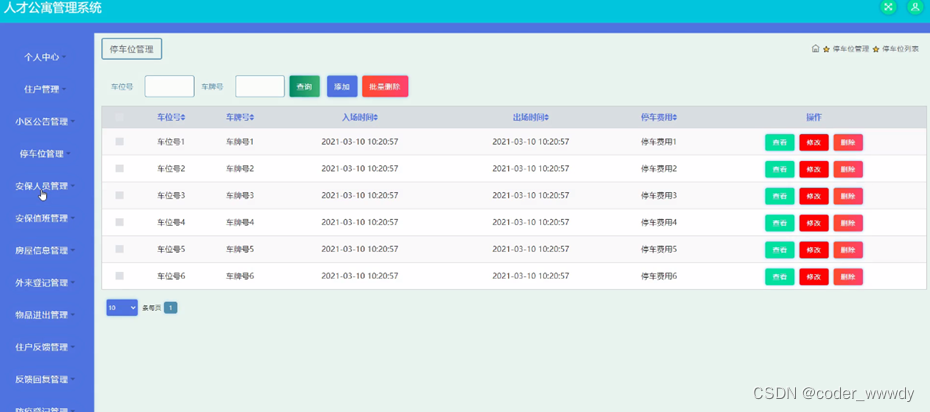Open the user profile icon in the top bar
The image size is (930, 412).
(915, 7)
